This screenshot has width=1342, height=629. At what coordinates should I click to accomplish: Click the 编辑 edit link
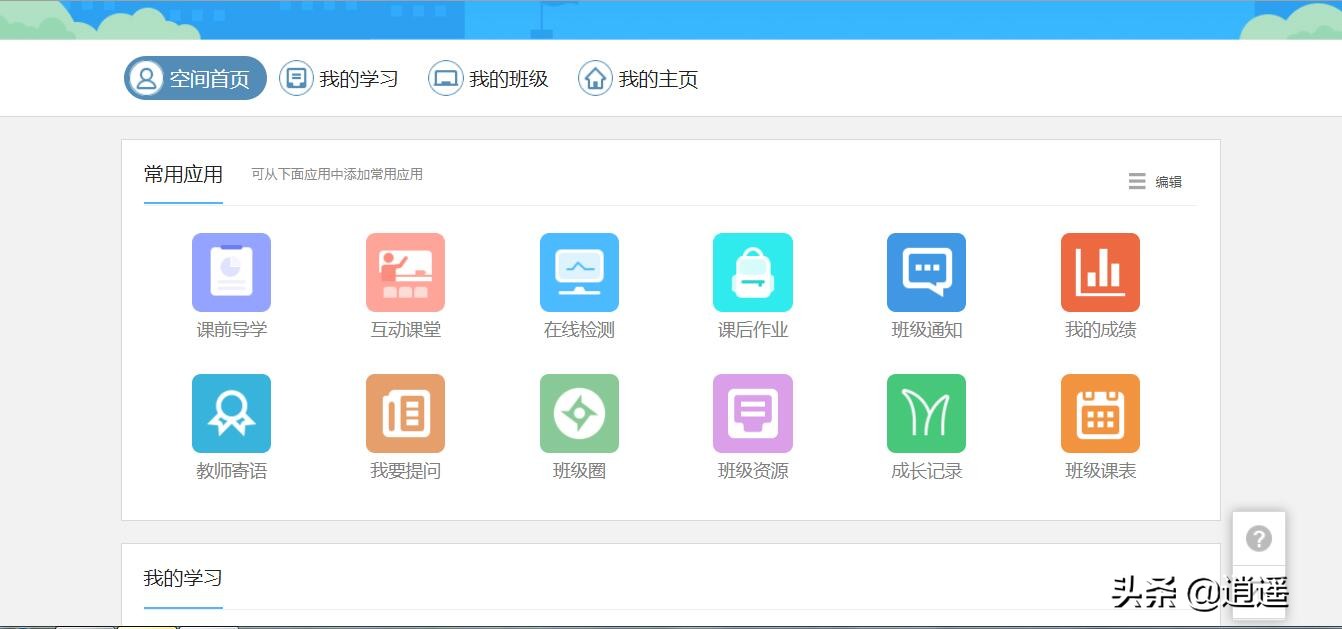(x=1170, y=182)
